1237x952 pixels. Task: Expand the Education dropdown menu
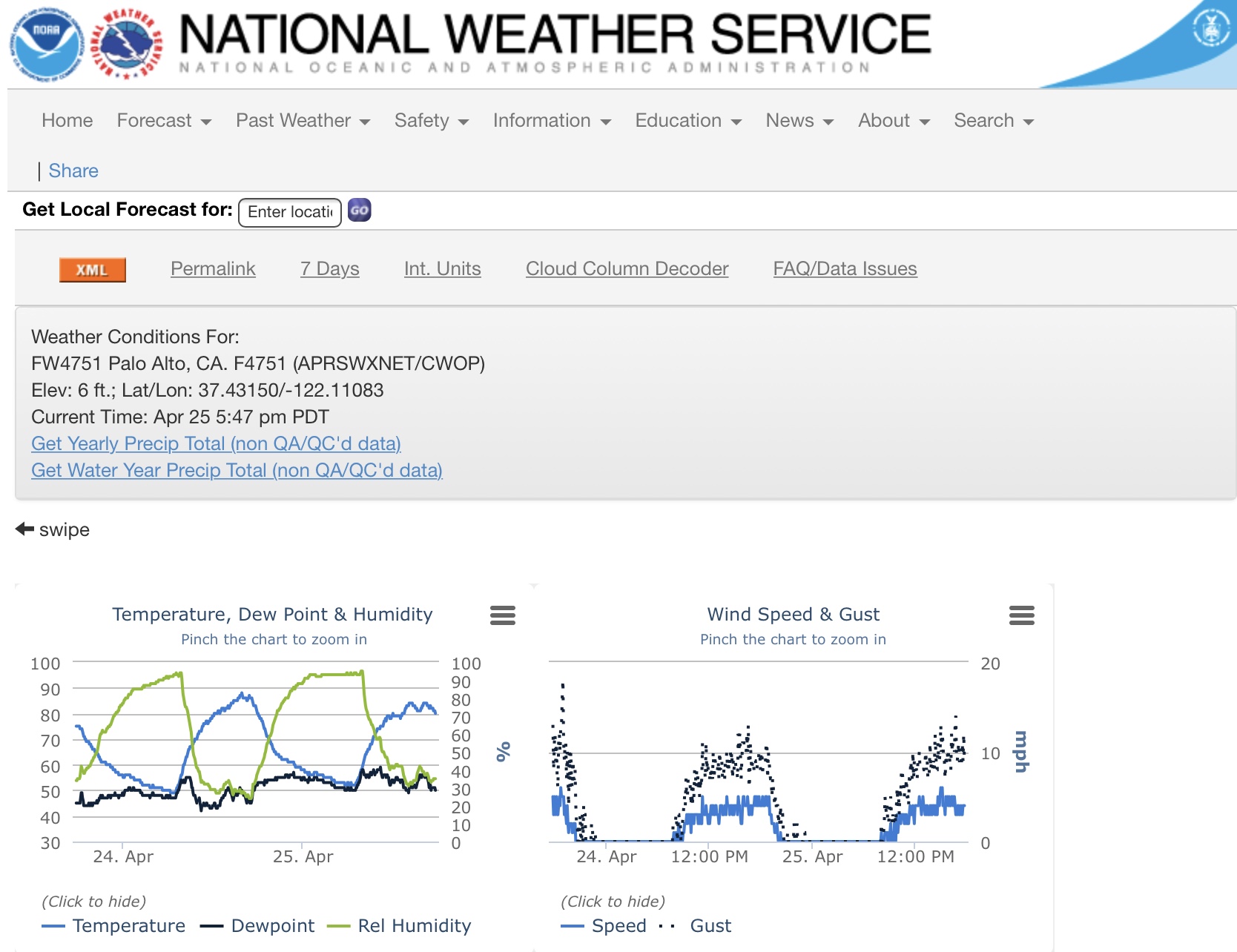[688, 120]
